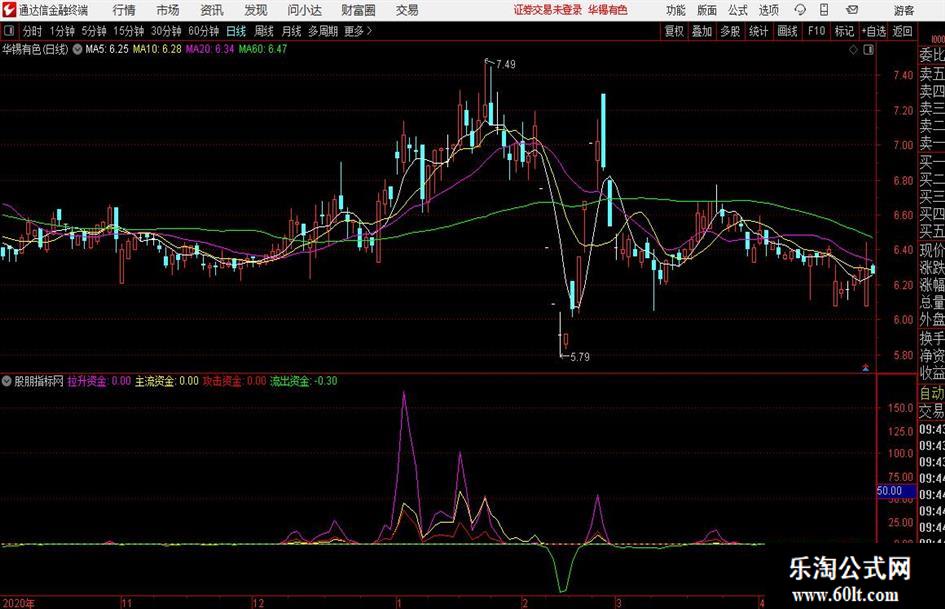Click the 多股 multi-stock button
The height and width of the screenshot is (609, 945).
pyautogui.click(x=730, y=31)
